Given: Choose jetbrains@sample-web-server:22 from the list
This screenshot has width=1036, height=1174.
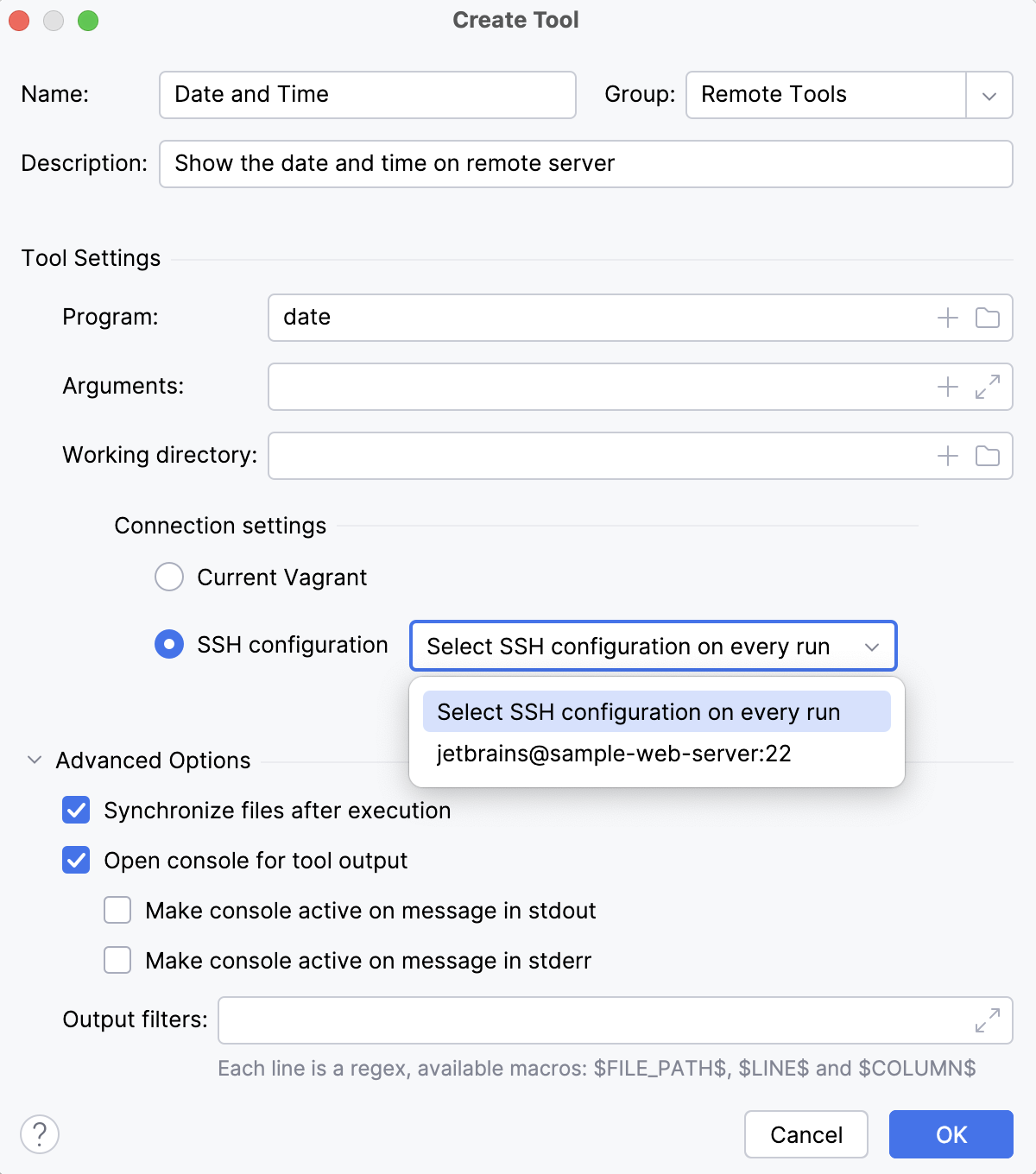Looking at the screenshot, I should click(614, 753).
